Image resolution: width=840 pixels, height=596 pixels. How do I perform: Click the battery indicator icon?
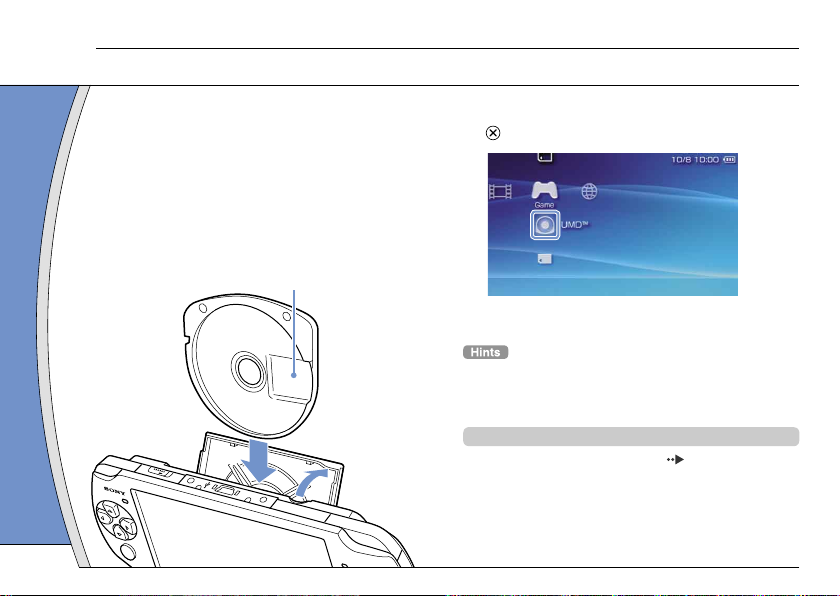tap(730, 160)
